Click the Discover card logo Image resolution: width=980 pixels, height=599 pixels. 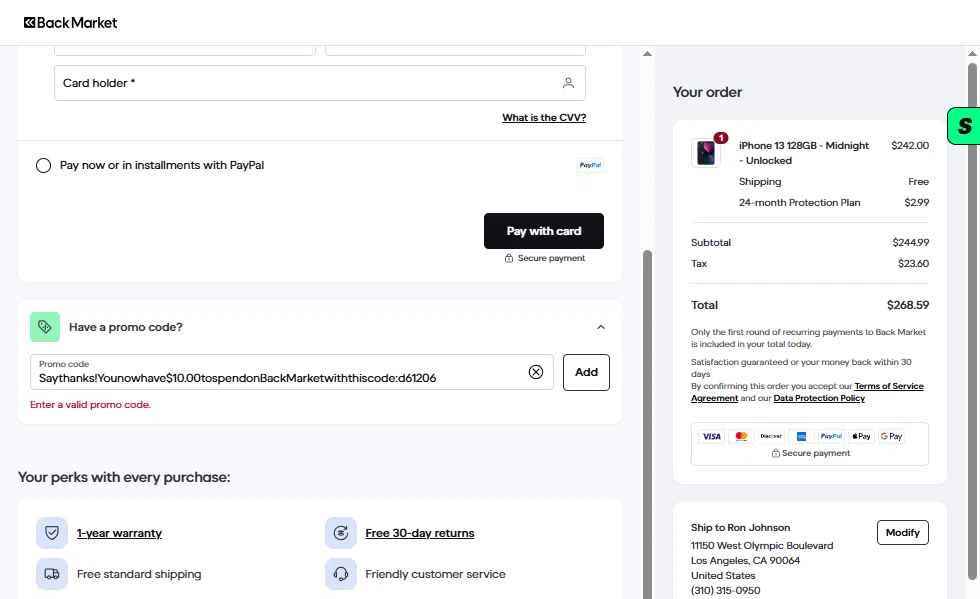tap(771, 436)
